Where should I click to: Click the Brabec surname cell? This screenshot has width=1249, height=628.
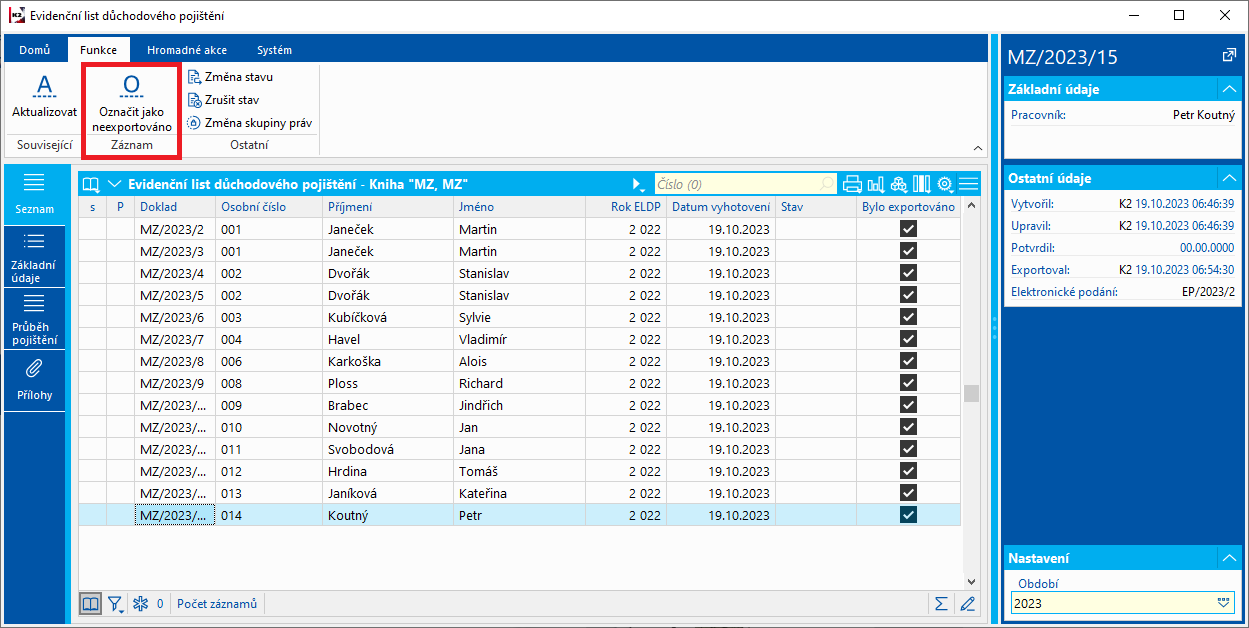pyautogui.click(x=387, y=405)
